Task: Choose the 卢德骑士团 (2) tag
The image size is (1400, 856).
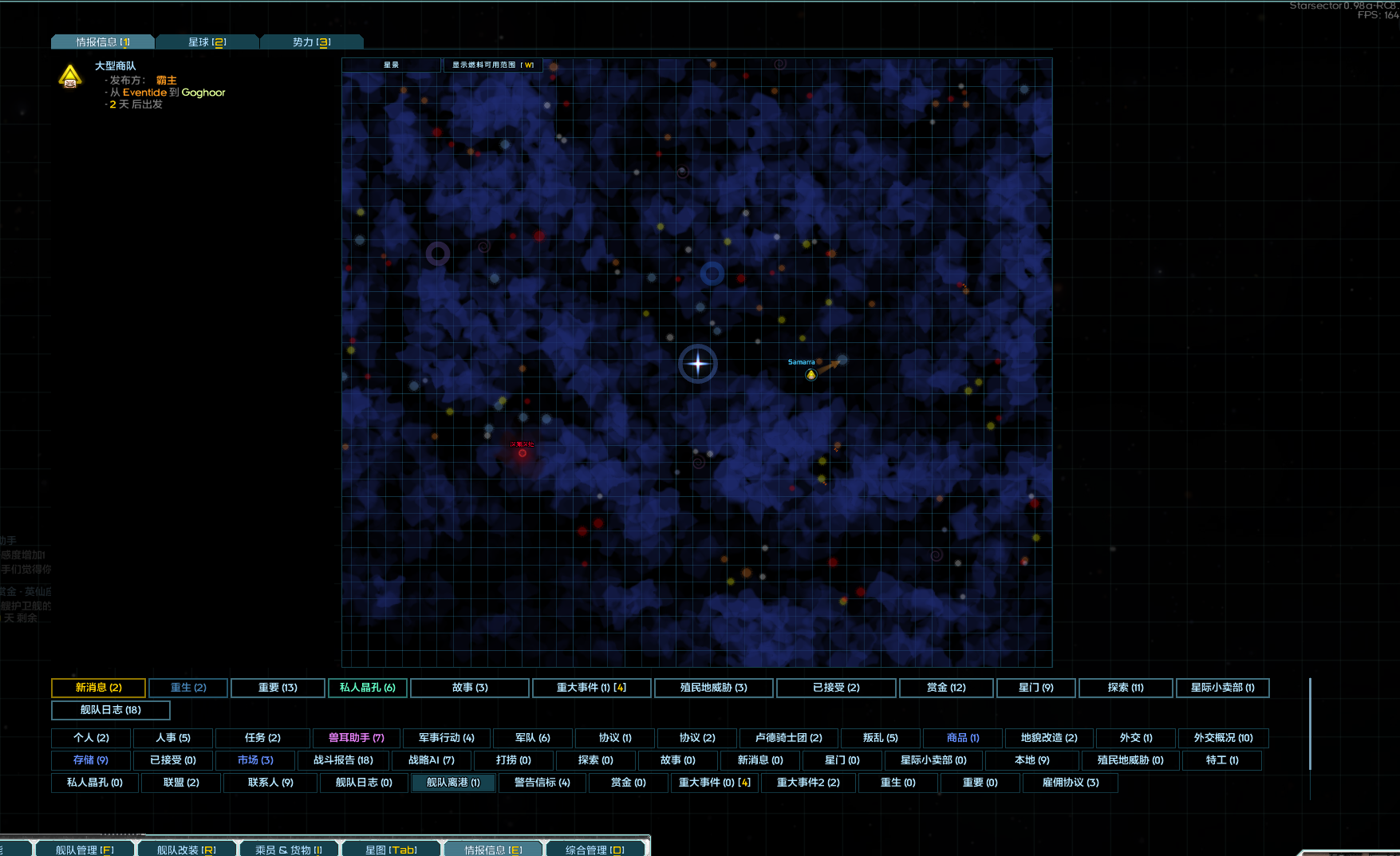Action: click(x=789, y=738)
